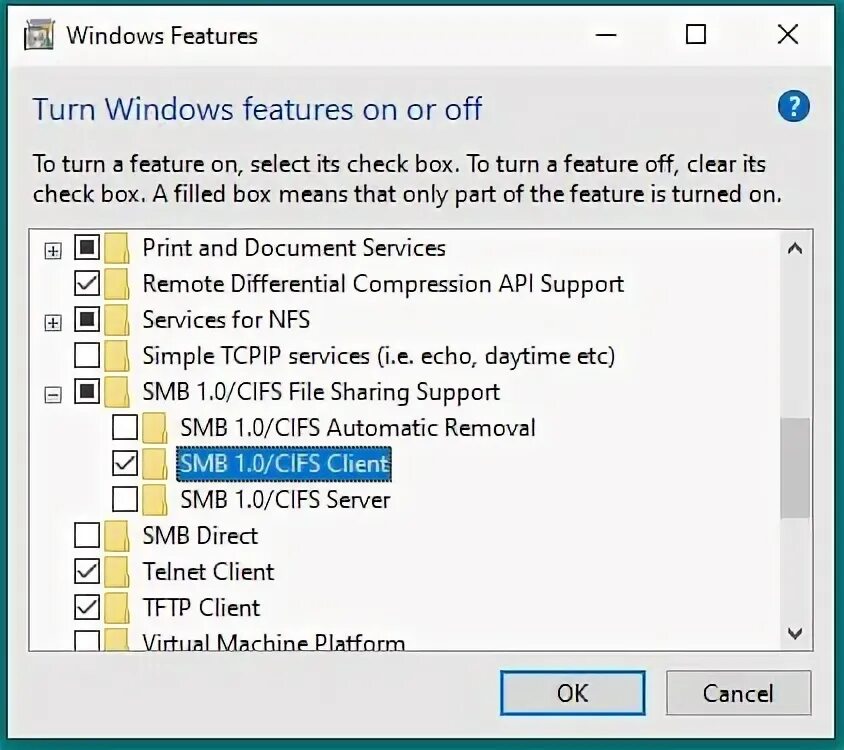Click the scrollbar down arrow
Image resolution: width=844 pixels, height=750 pixels.
click(x=795, y=633)
